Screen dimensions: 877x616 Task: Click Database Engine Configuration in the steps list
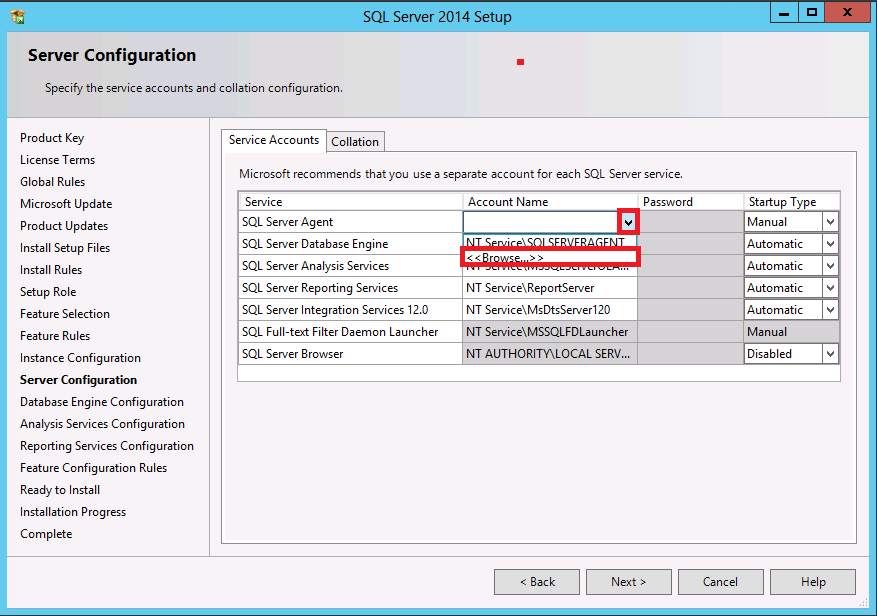102,402
